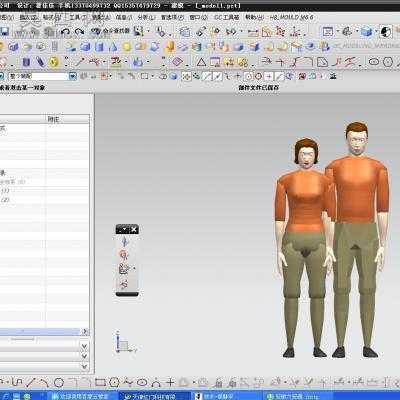Image resolution: width=400 pixels, height=400 pixels.
Task: Open the 命令查找器 command finder
Action: pos(110,31)
